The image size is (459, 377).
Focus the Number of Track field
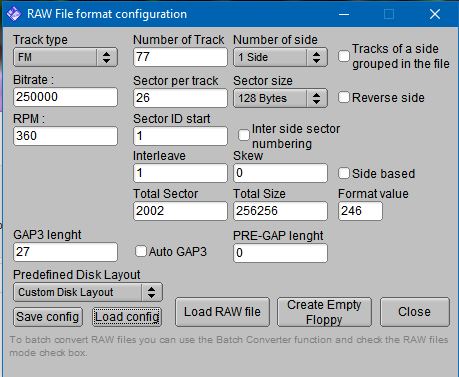180,57
